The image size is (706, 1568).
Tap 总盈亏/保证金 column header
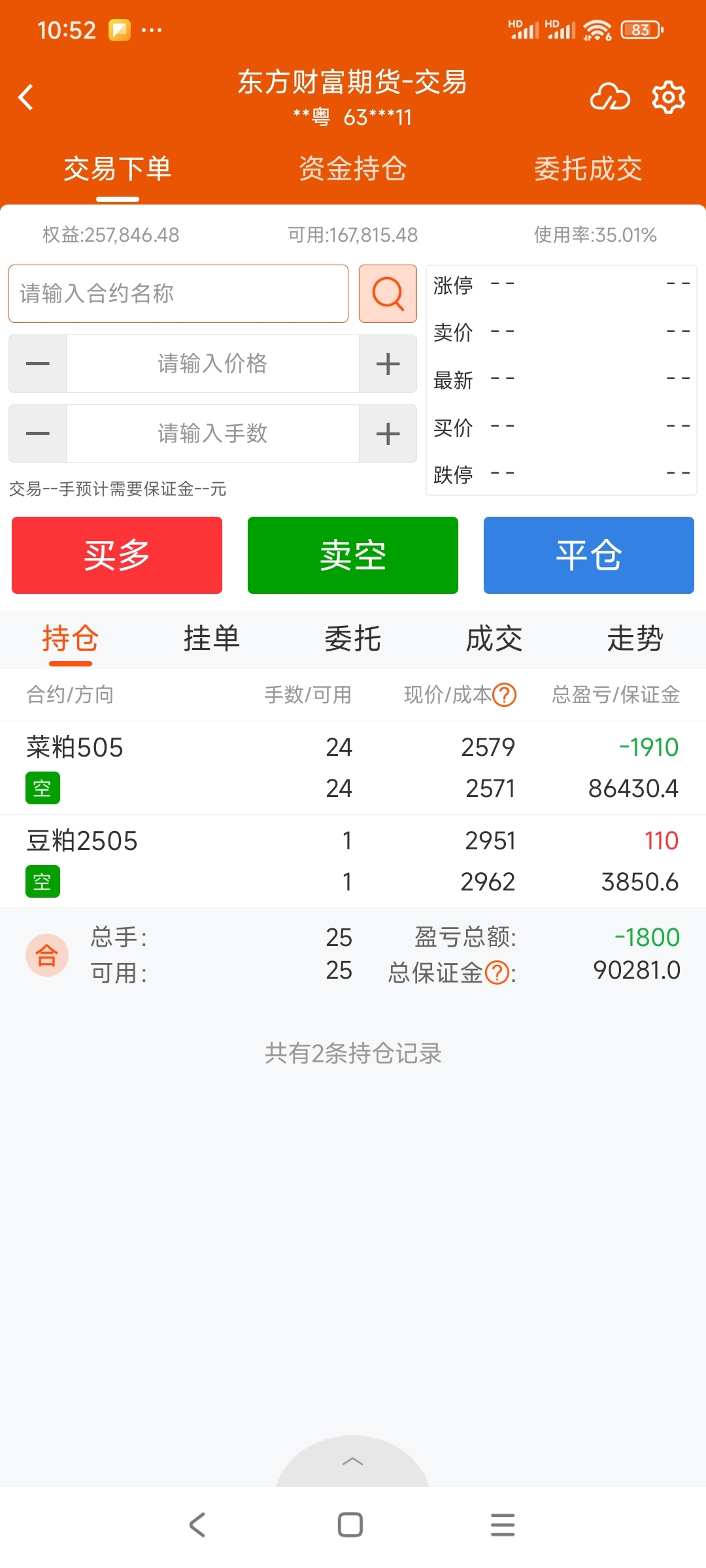(x=616, y=694)
